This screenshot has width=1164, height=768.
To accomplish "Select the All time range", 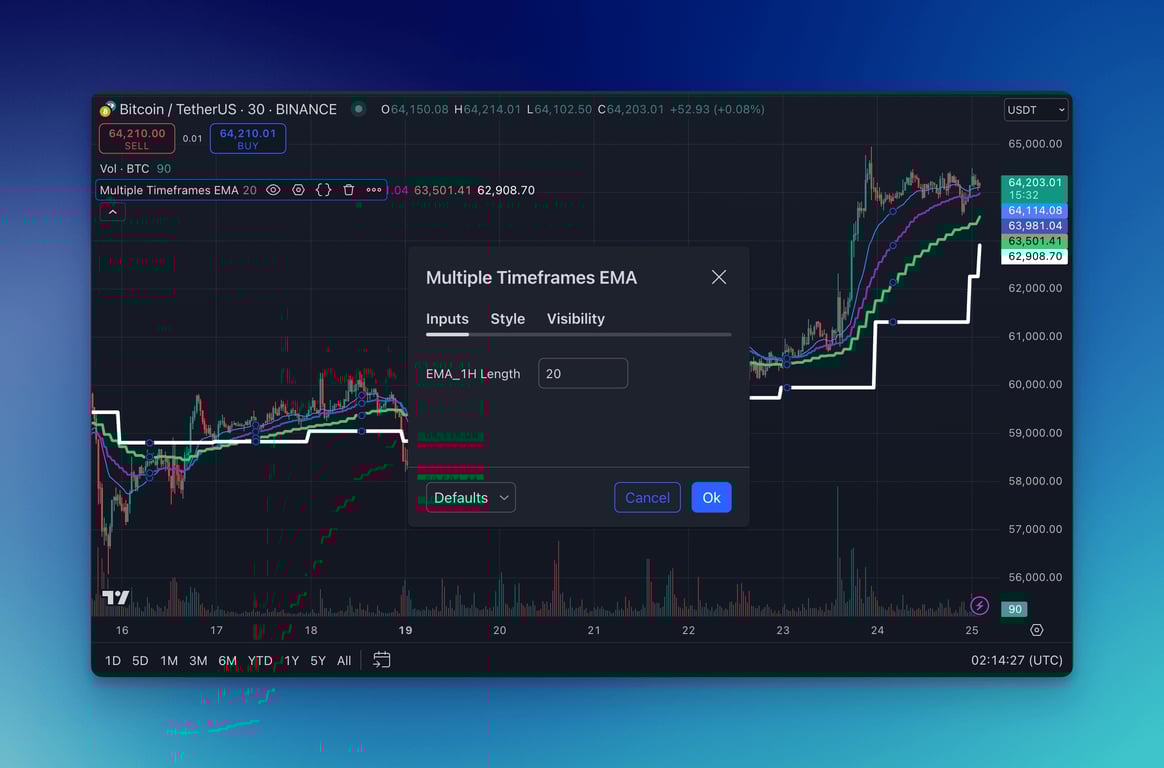I will 344,660.
